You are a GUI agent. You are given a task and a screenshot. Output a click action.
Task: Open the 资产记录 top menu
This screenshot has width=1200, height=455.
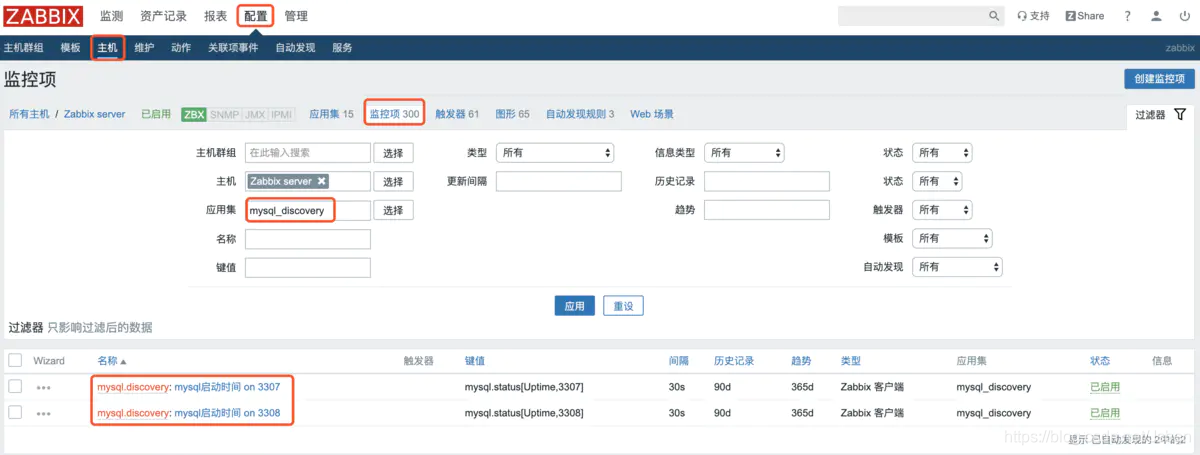[x=163, y=16]
